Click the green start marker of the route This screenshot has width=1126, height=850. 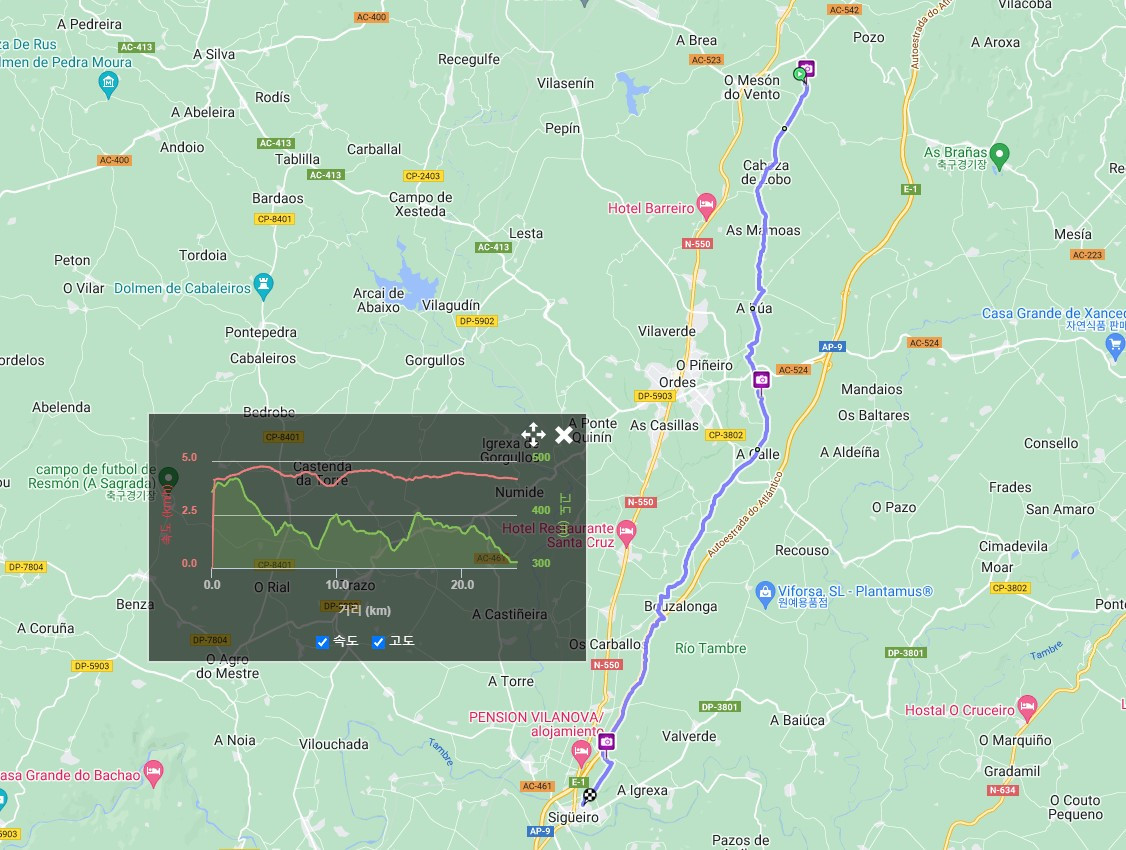coord(799,73)
